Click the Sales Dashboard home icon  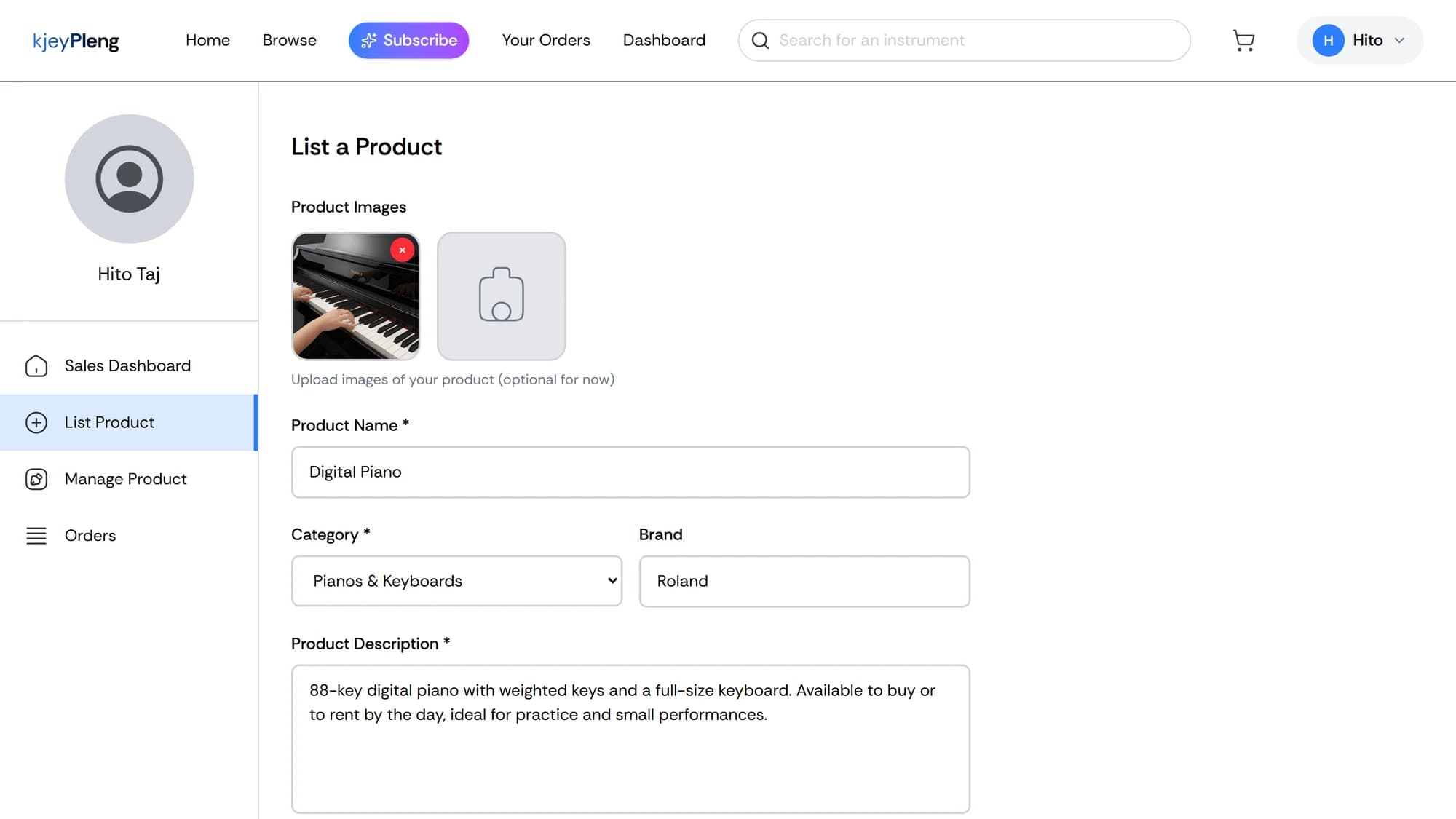[36, 365]
